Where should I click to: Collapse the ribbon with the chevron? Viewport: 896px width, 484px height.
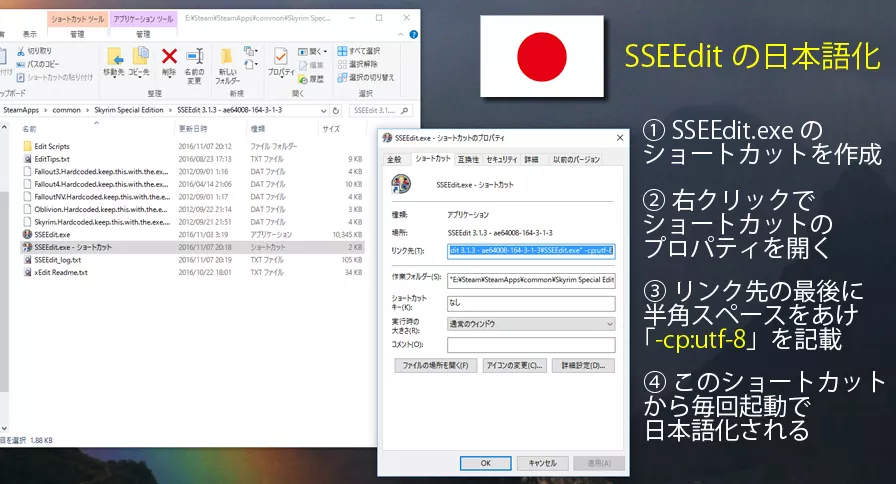tap(401, 34)
